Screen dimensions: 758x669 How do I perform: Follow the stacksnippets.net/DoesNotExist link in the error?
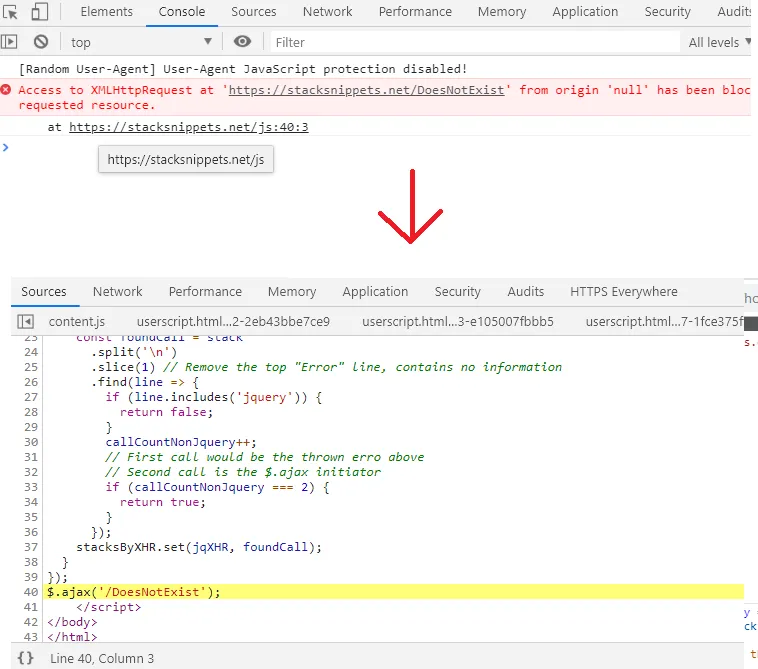click(366, 90)
